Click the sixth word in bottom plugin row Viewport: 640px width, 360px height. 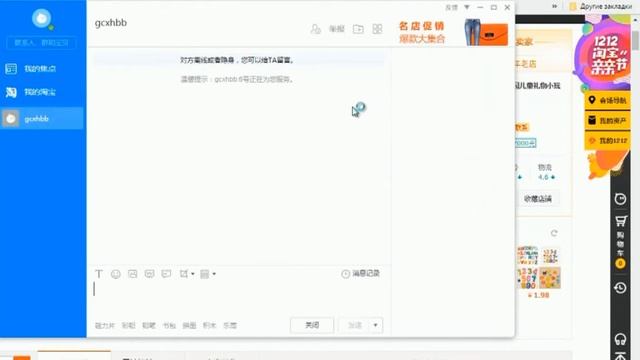click(209, 325)
